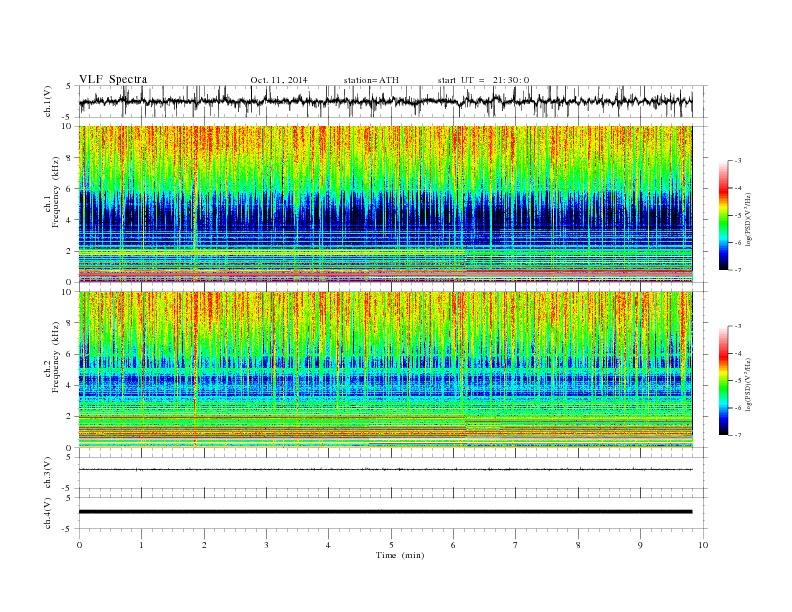Viewport: 792px width, 612px height.
Task: Click the "ch.4(V)" axis label
Action: (x=48, y=513)
